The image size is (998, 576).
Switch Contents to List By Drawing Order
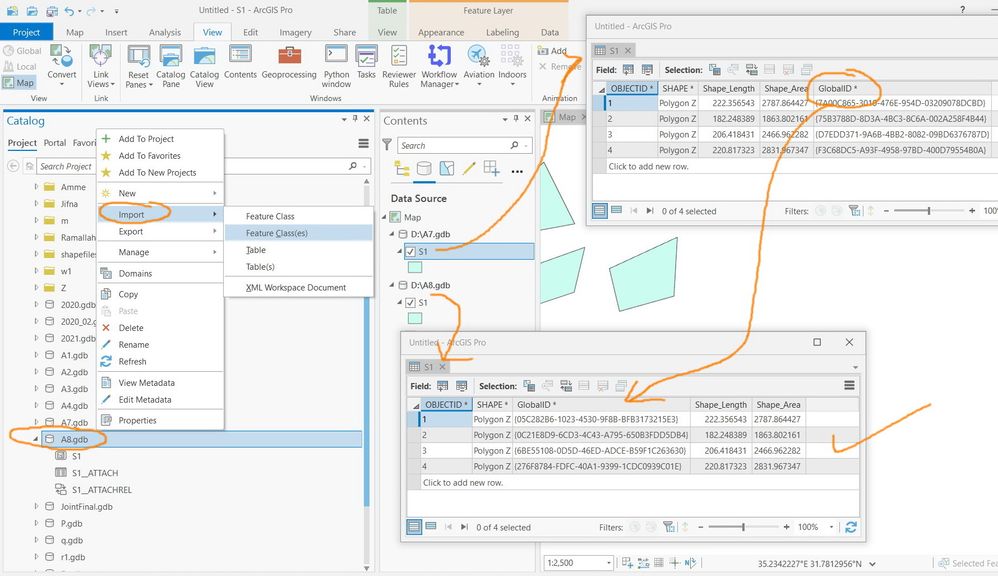click(x=402, y=169)
